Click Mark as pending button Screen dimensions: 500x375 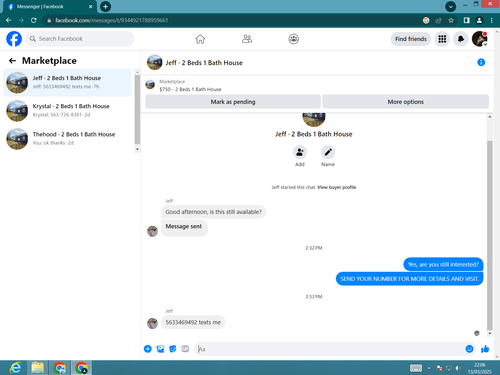coord(233,102)
